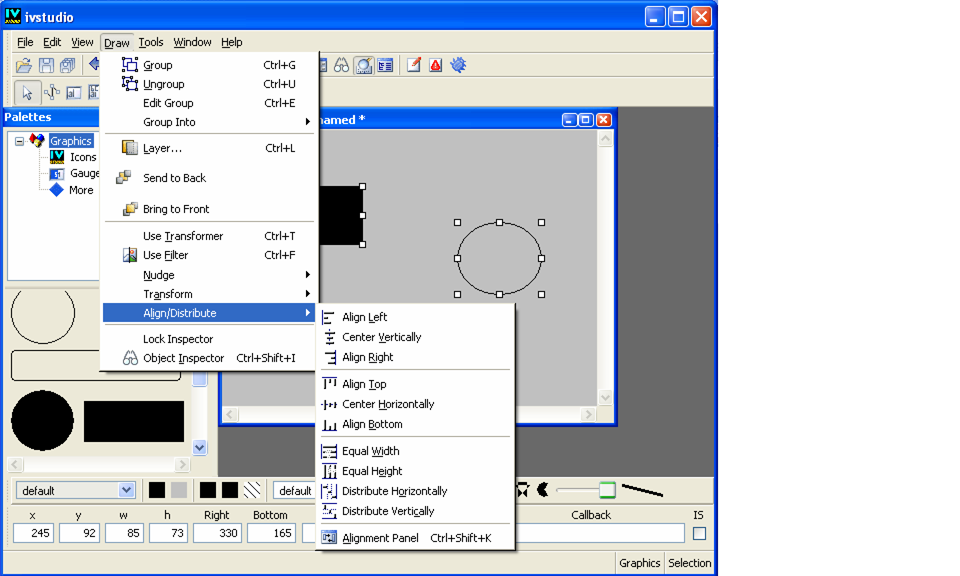Click Bring to Front in the Draw menu
This screenshot has height=576, width=960.
[x=175, y=209]
